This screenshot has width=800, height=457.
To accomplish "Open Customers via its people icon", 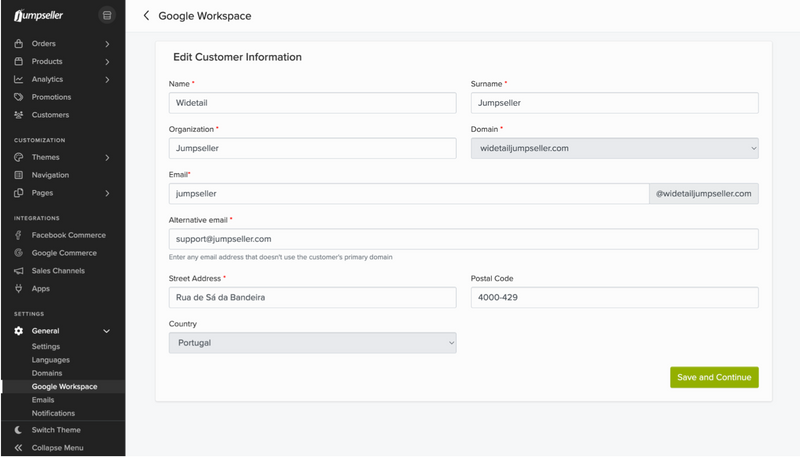I will coord(19,115).
